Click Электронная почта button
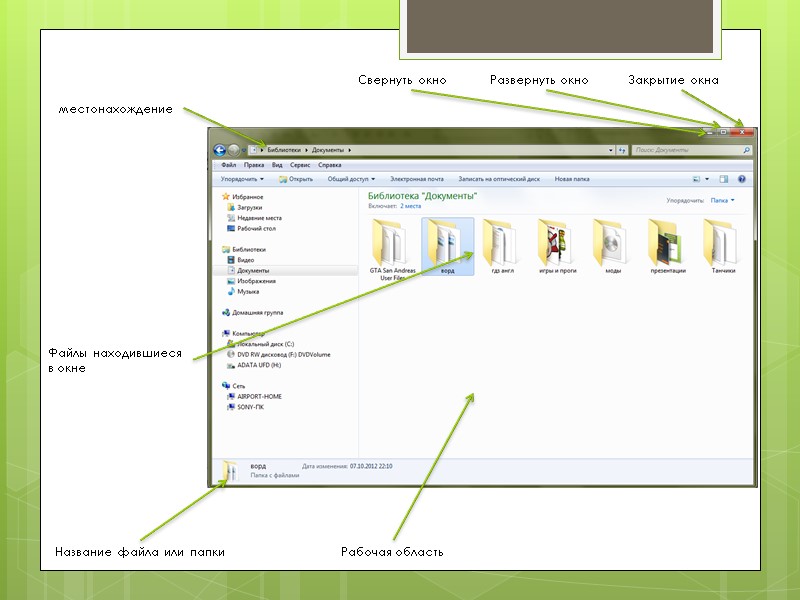 [417, 179]
